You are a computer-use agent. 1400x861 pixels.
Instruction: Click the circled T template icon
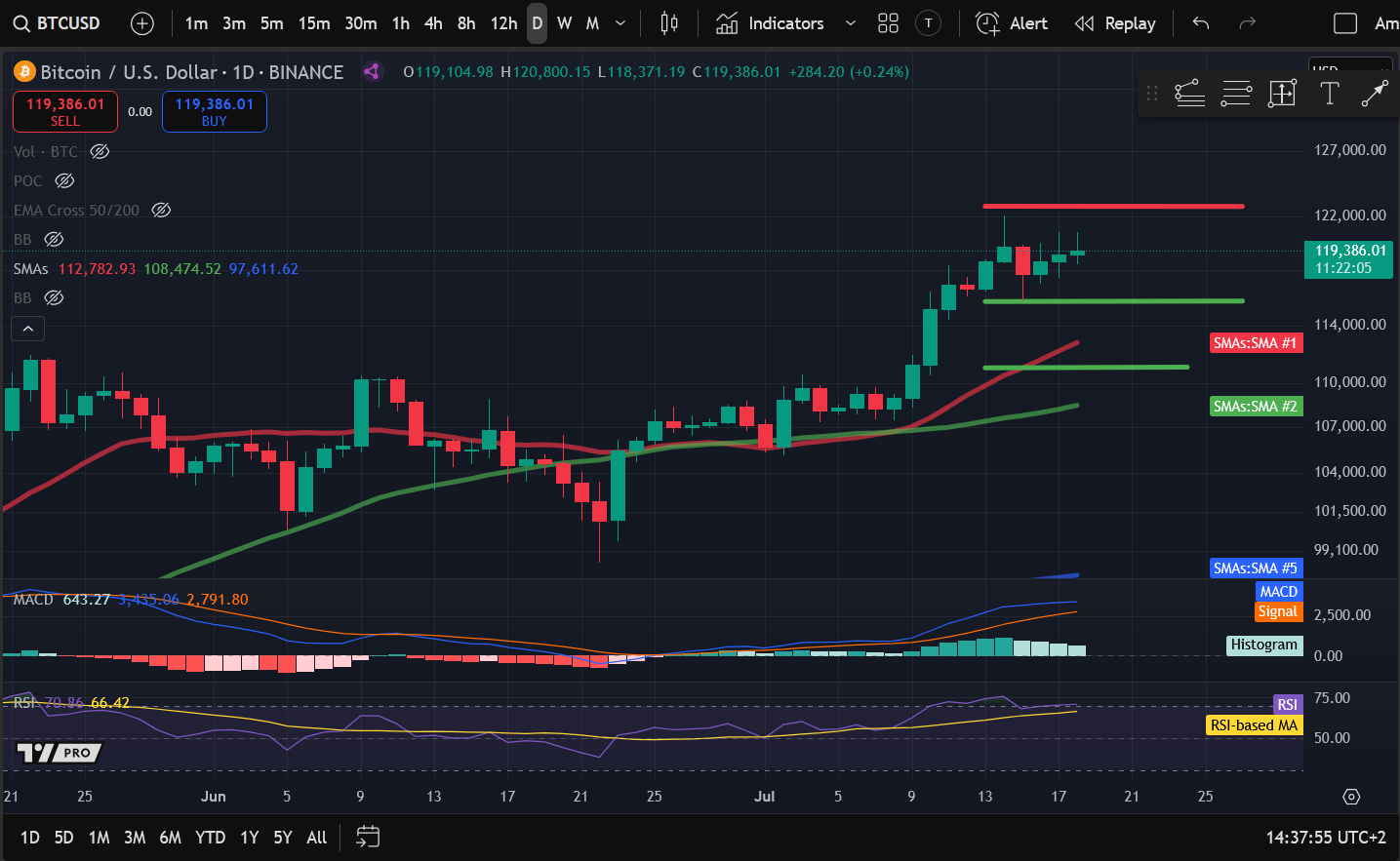(x=929, y=23)
